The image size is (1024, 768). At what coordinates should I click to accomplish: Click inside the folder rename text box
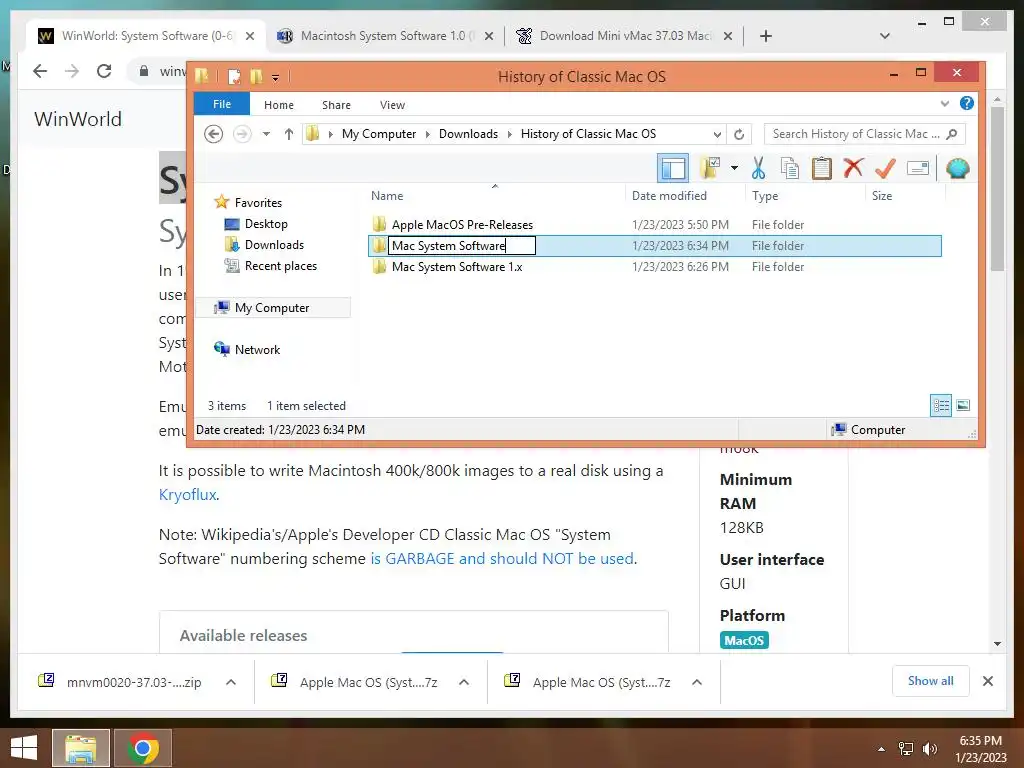(x=462, y=246)
